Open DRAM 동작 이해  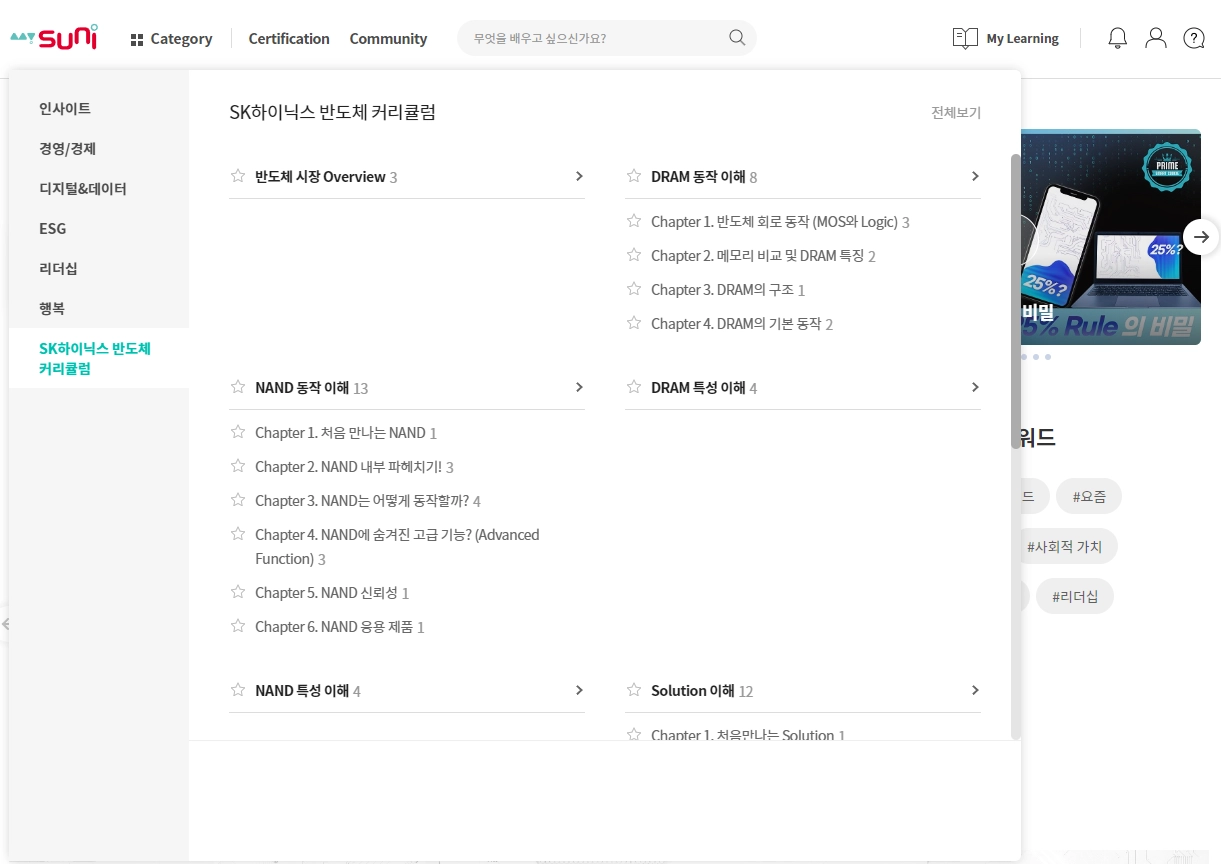[x=698, y=177]
